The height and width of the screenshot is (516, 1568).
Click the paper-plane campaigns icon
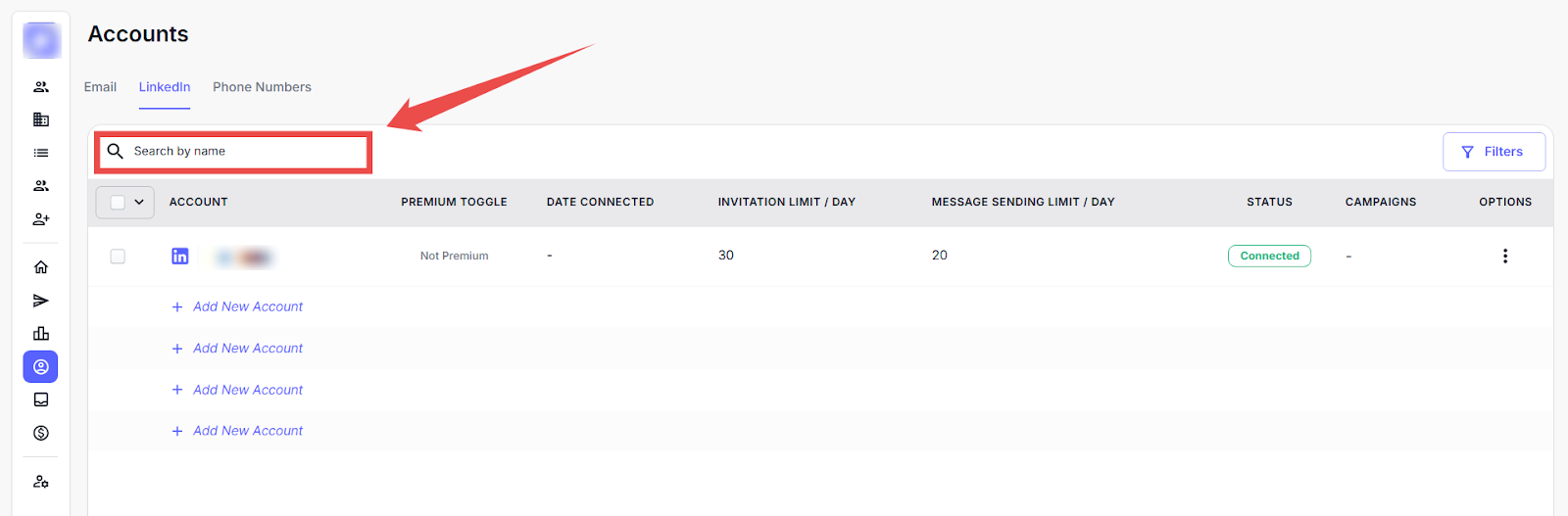pos(41,301)
